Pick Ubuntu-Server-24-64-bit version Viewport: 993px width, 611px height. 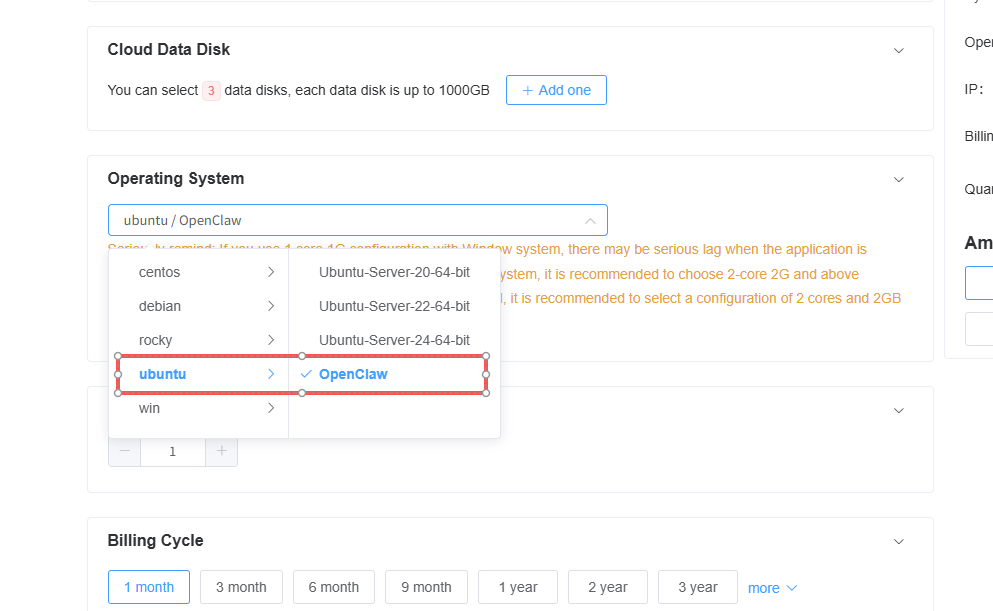394,340
